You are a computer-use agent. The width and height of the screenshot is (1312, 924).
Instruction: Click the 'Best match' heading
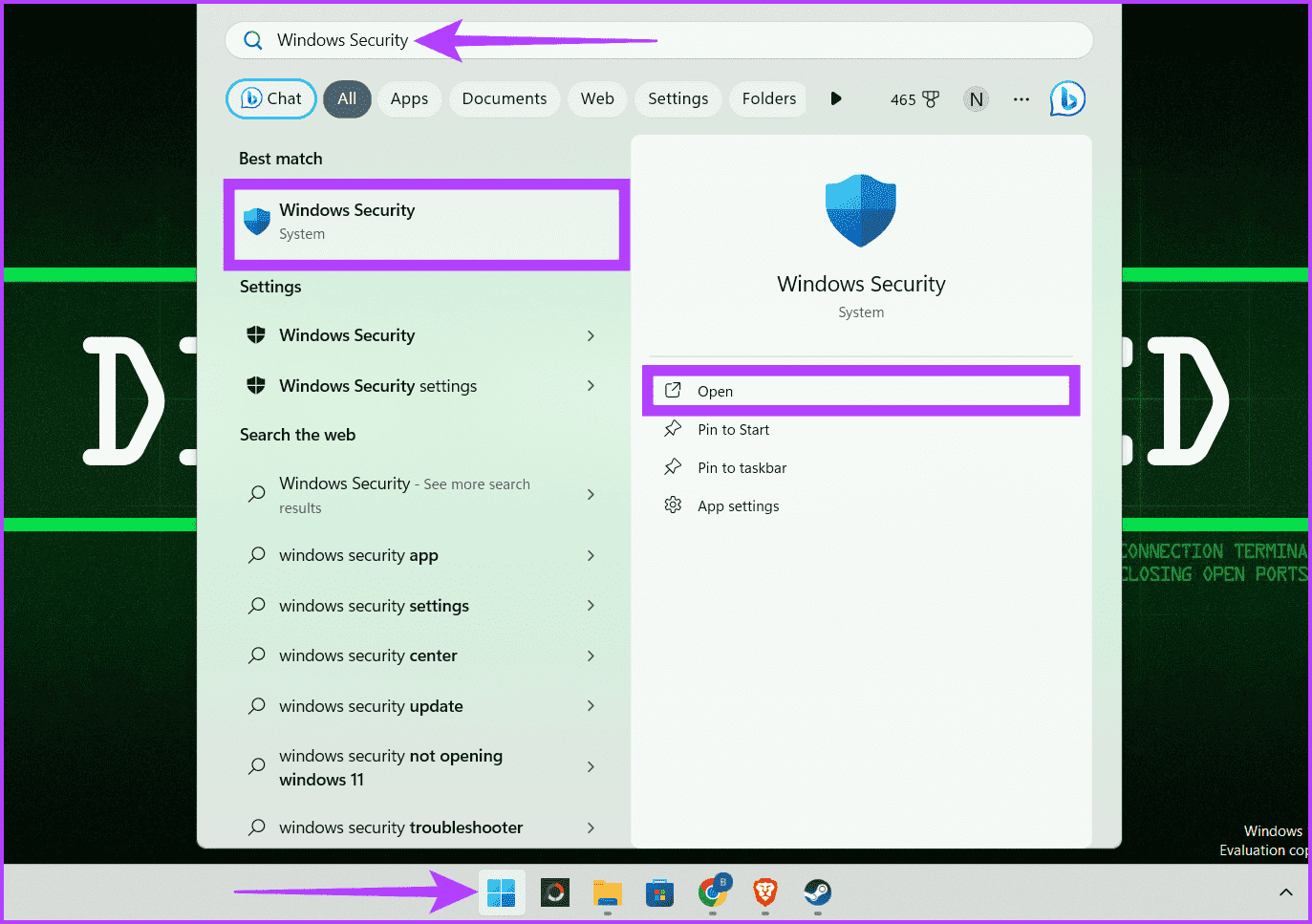[x=280, y=159]
